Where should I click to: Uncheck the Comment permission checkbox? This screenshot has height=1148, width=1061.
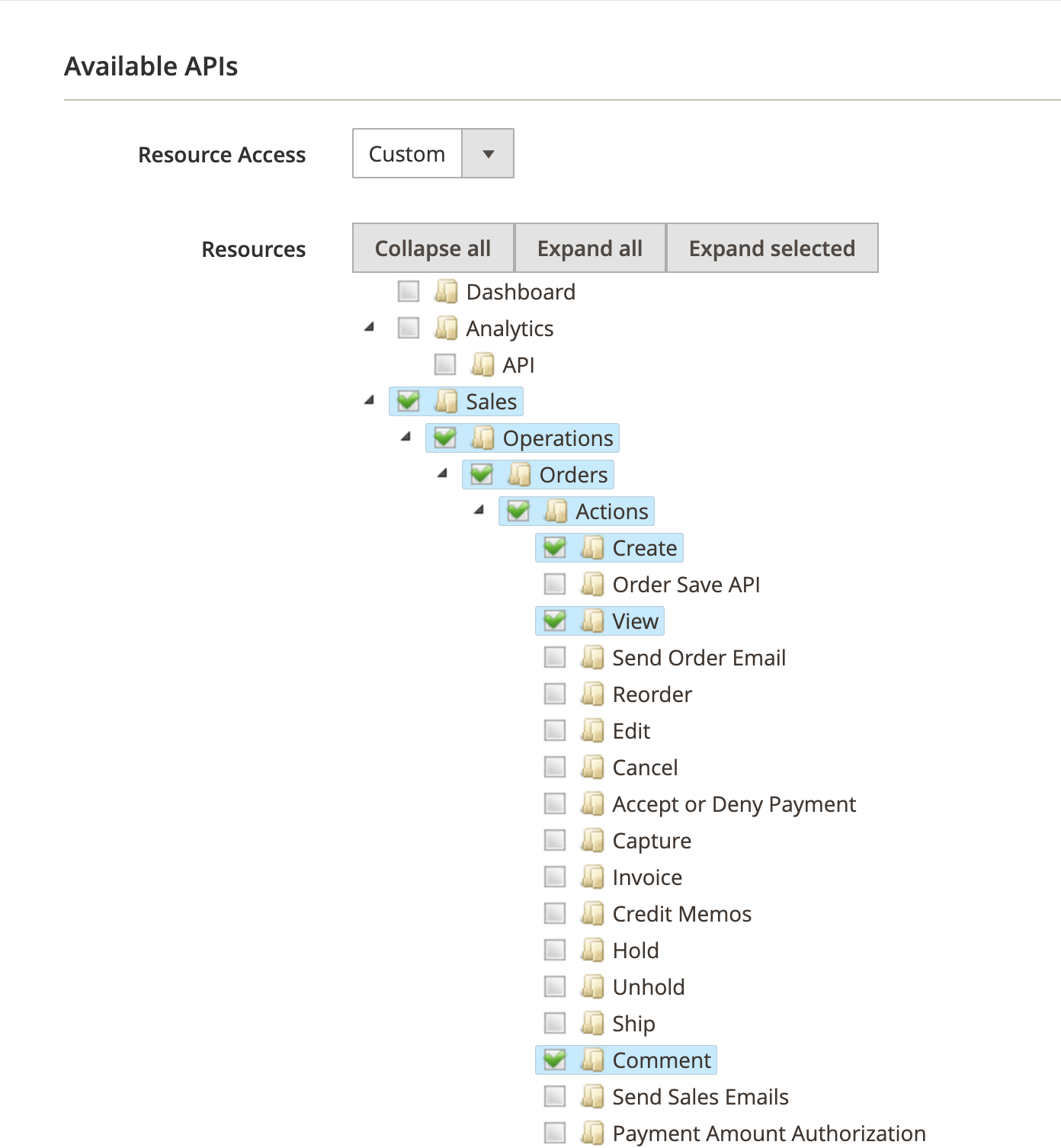pyautogui.click(x=555, y=1060)
